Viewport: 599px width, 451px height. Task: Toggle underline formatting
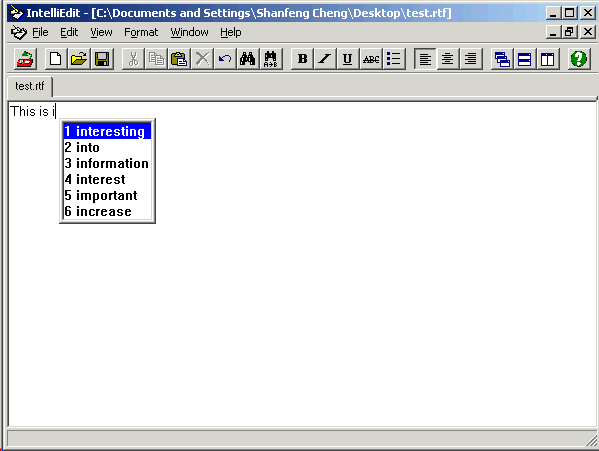[348, 59]
